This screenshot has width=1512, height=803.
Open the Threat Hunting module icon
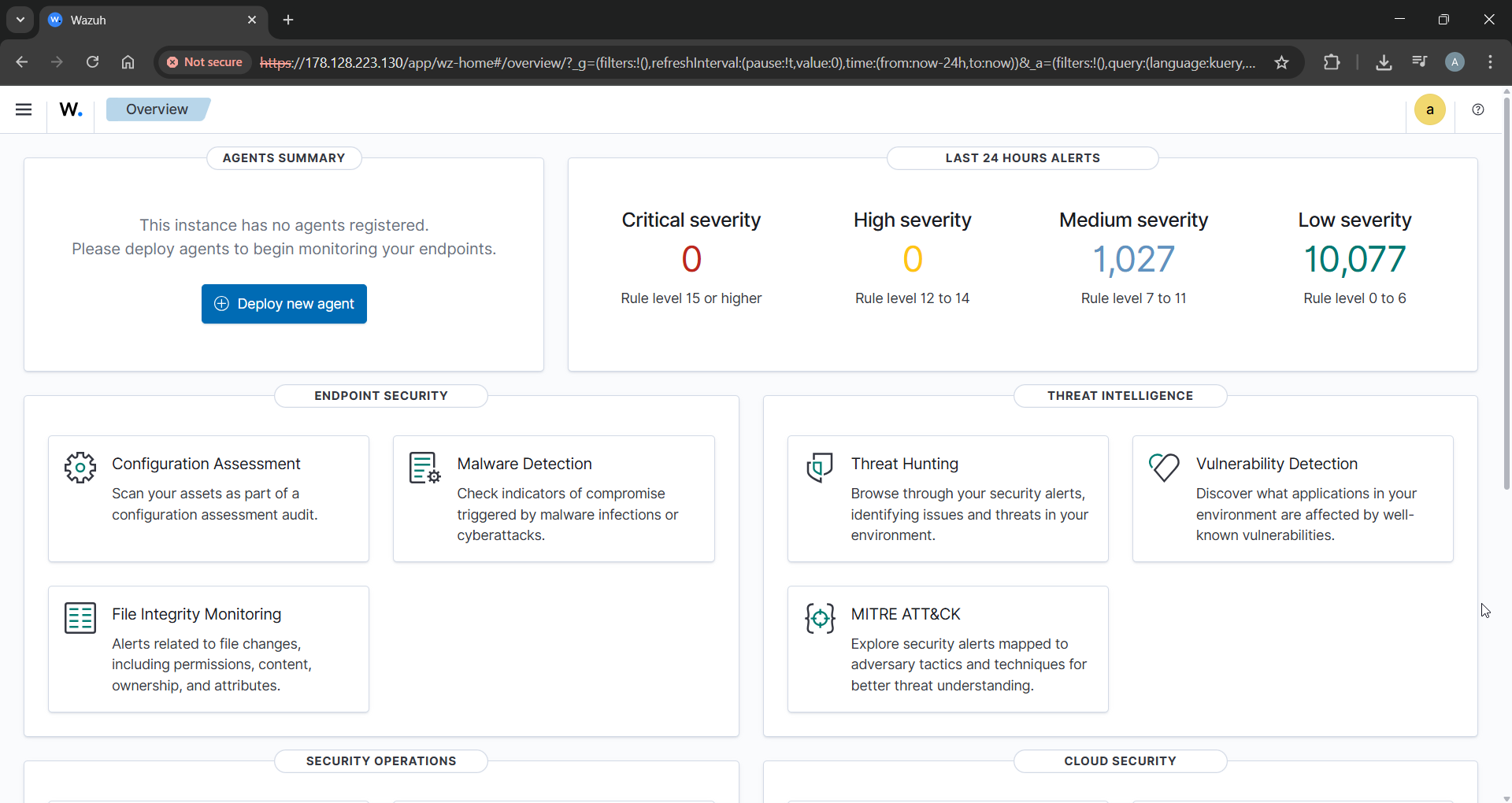click(819, 468)
